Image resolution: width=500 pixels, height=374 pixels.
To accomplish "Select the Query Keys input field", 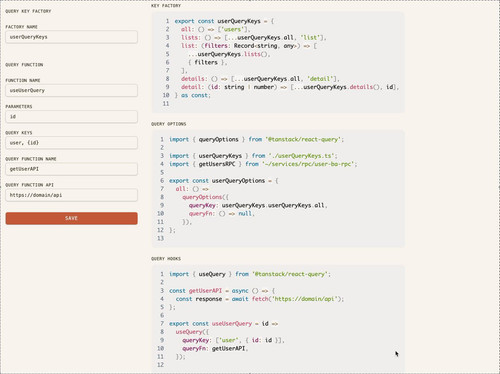I will point(71,143).
